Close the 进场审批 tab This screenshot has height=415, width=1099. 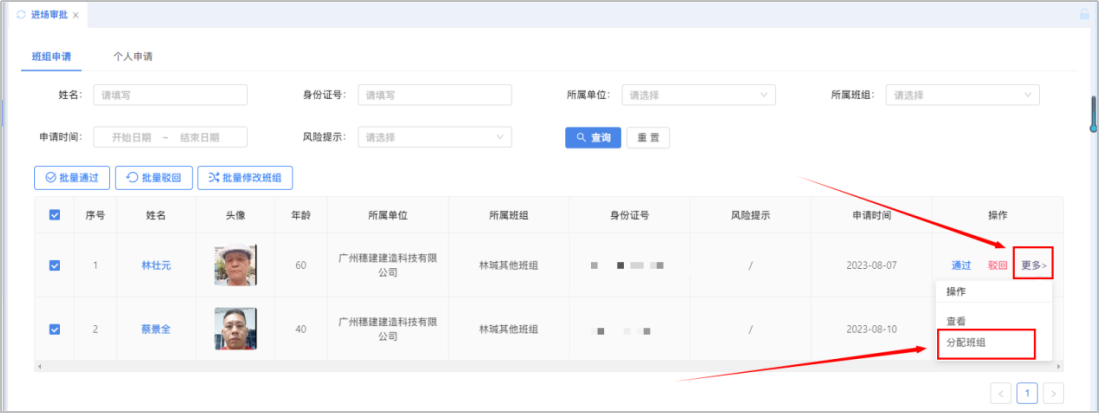[76, 15]
